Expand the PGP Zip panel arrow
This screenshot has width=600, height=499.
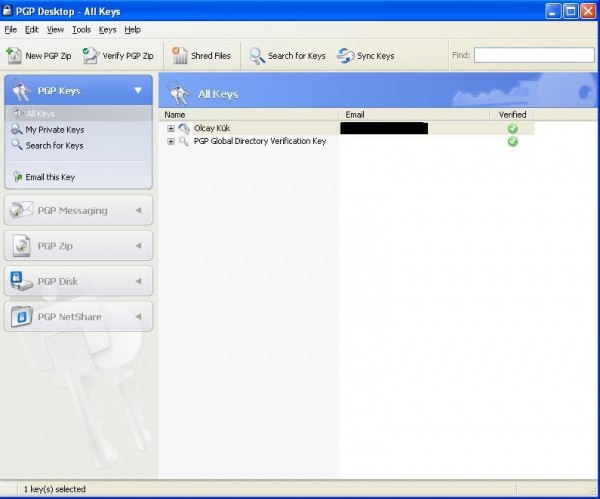tap(139, 245)
